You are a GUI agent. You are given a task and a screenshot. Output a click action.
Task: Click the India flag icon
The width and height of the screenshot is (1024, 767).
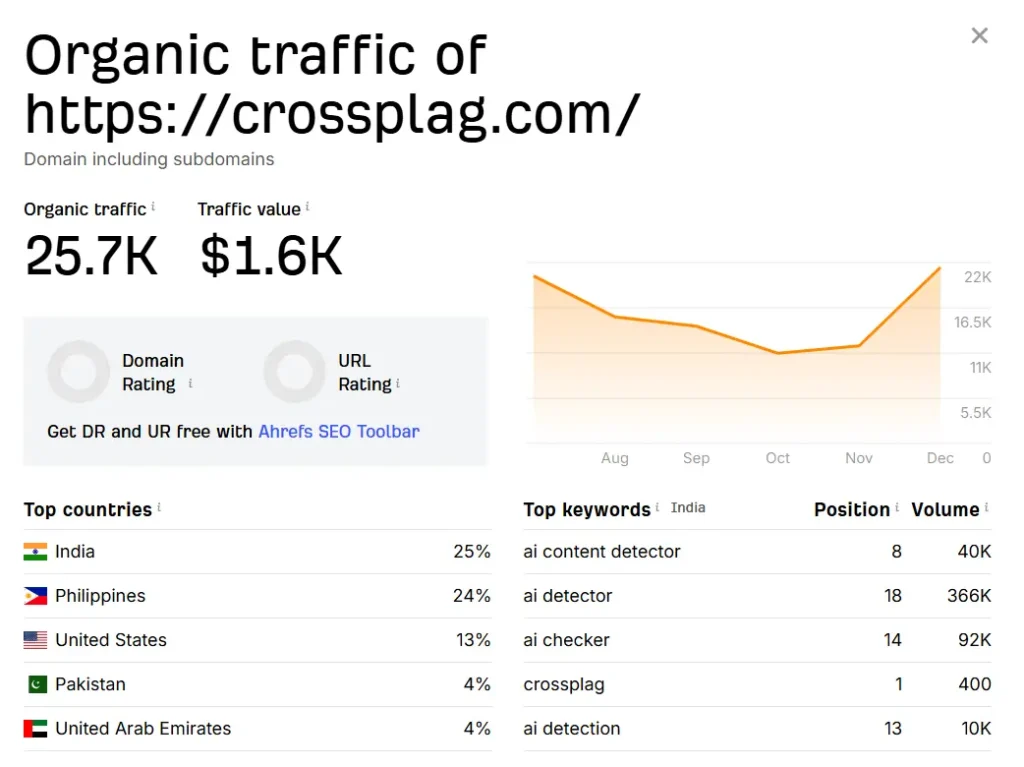[36, 552]
